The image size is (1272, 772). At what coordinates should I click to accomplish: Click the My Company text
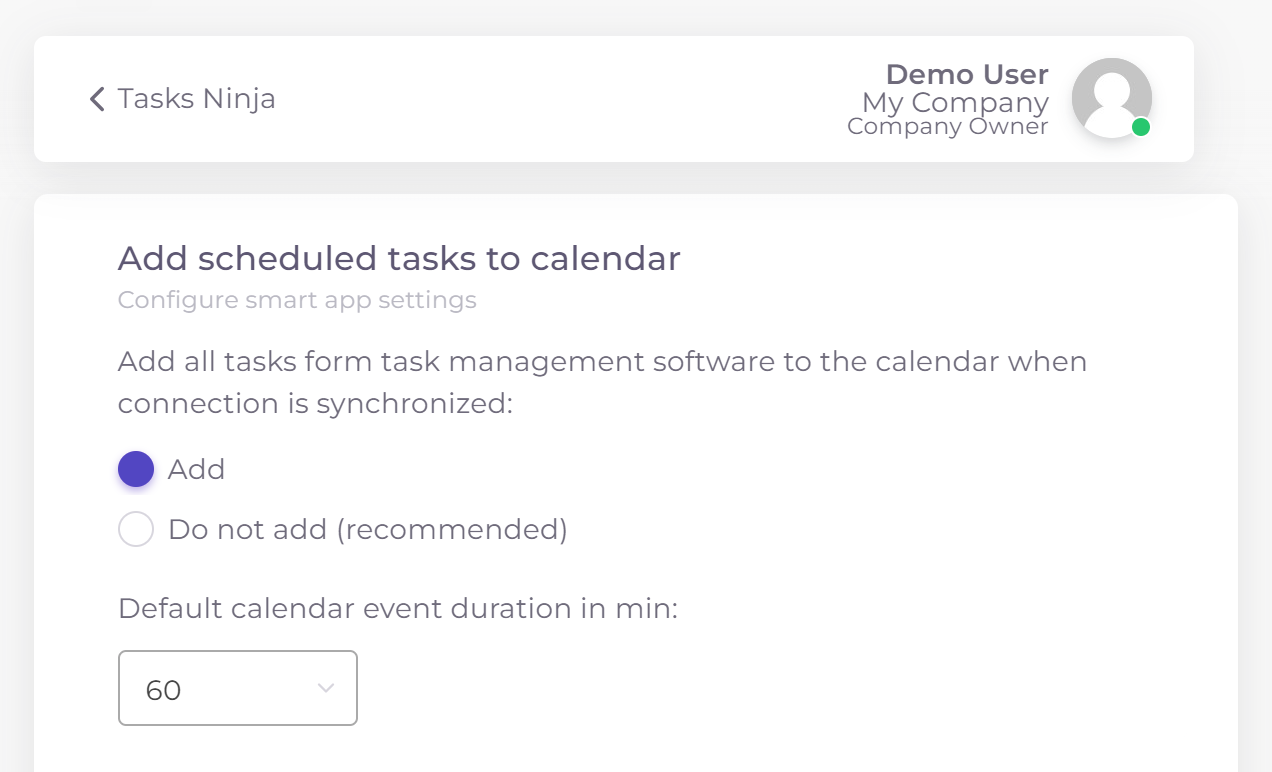[x=955, y=102]
